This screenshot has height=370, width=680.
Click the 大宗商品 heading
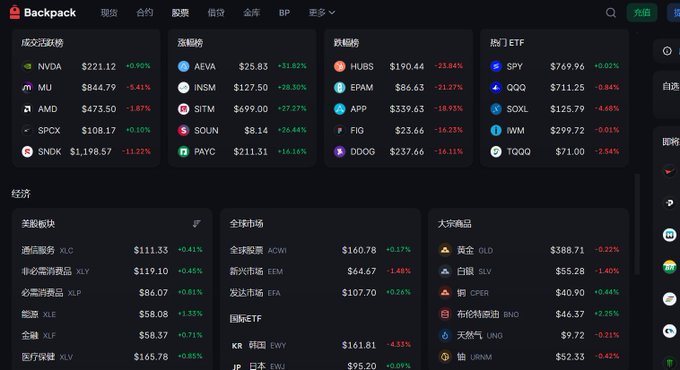coord(454,224)
